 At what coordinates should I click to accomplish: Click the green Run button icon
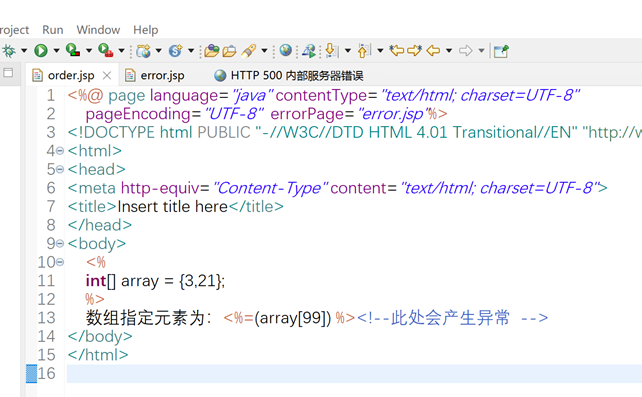(x=41, y=51)
